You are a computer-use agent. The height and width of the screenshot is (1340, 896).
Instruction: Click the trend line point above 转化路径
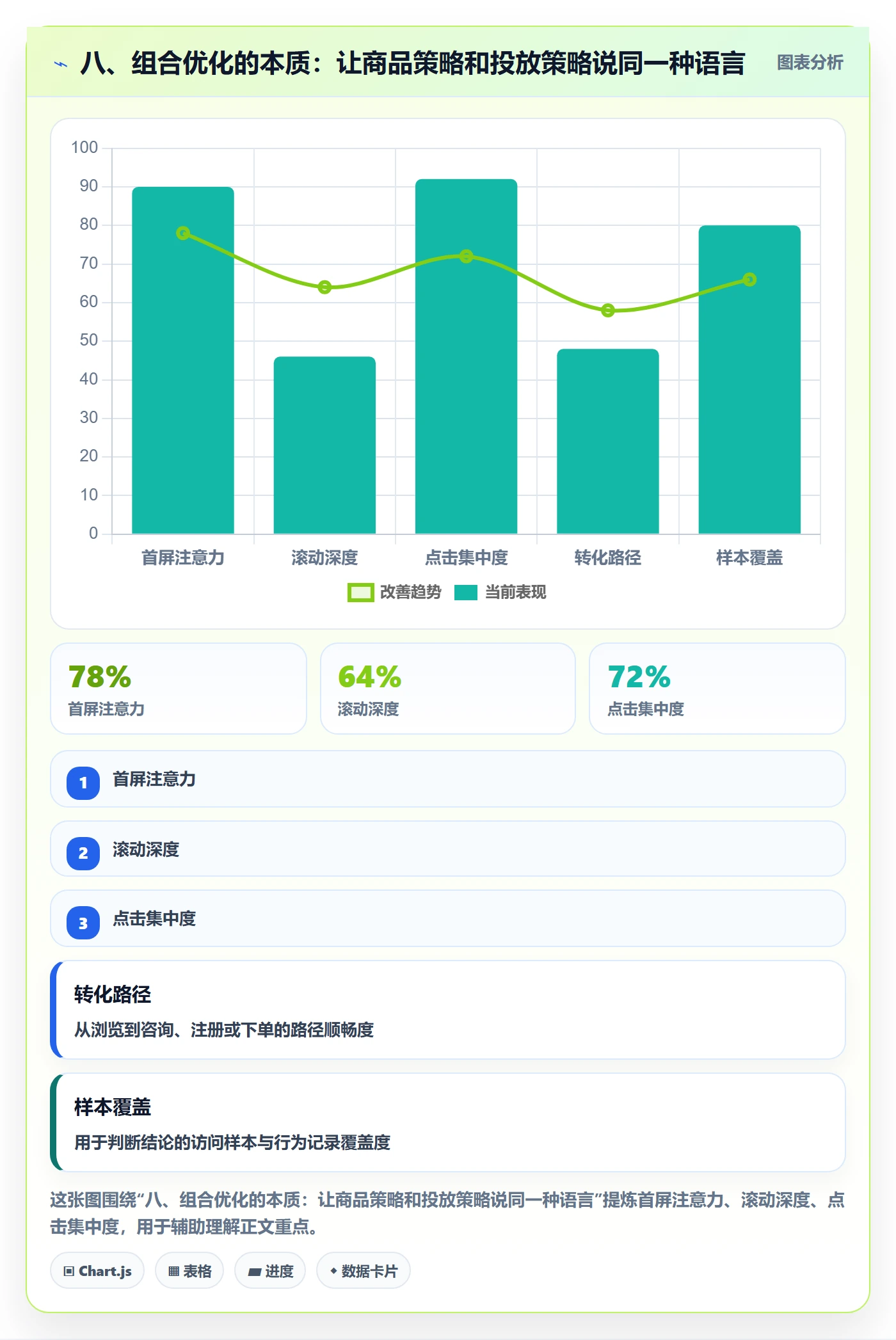coord(608,310)
